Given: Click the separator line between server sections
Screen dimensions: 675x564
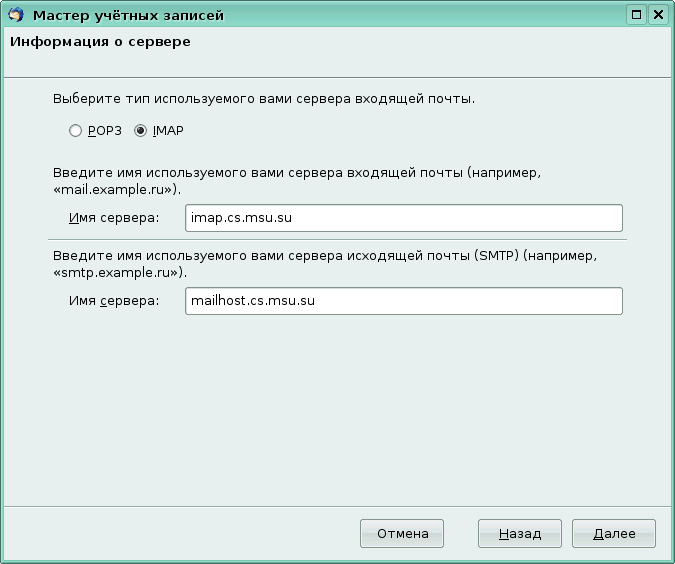Looking at the screenshot, I should 337,239.
